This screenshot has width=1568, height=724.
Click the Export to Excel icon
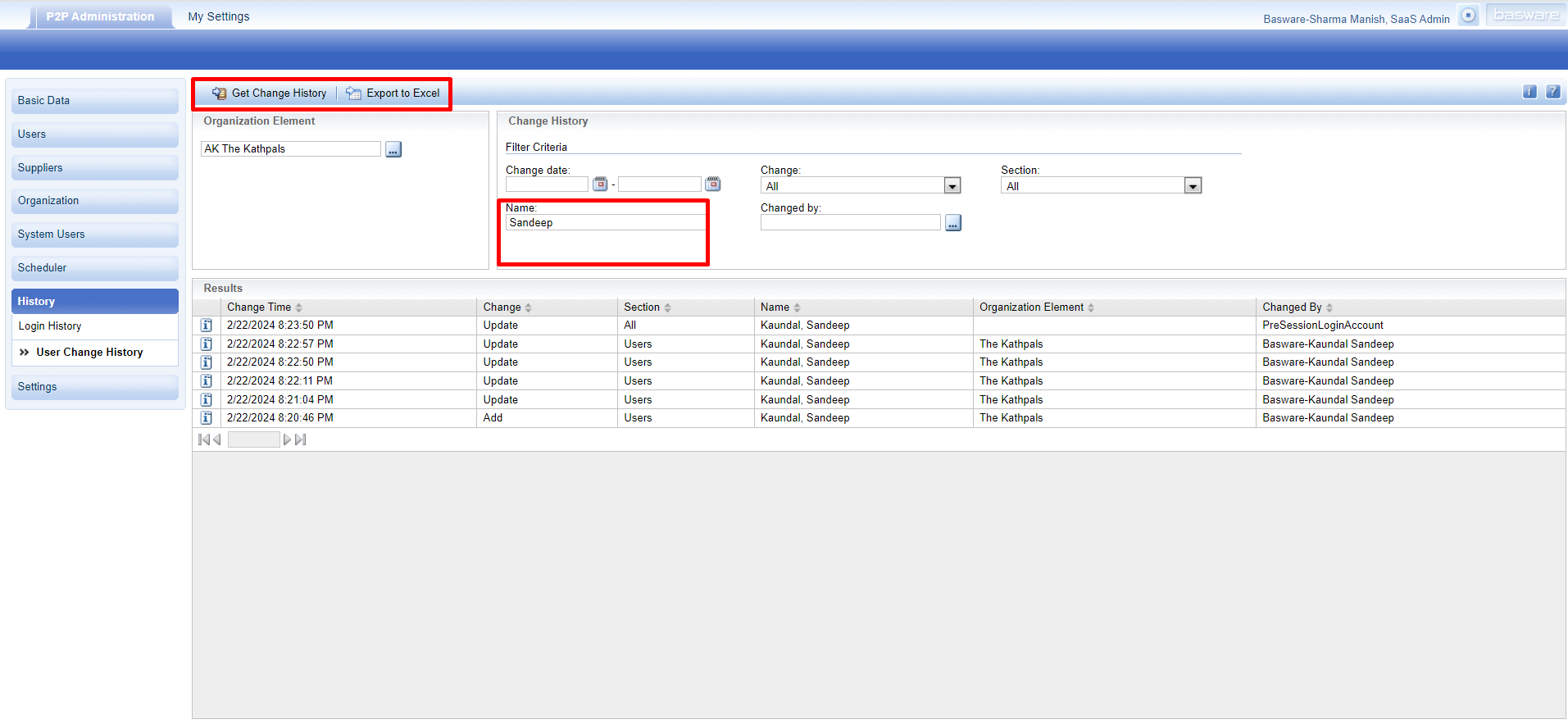point(353,93)
